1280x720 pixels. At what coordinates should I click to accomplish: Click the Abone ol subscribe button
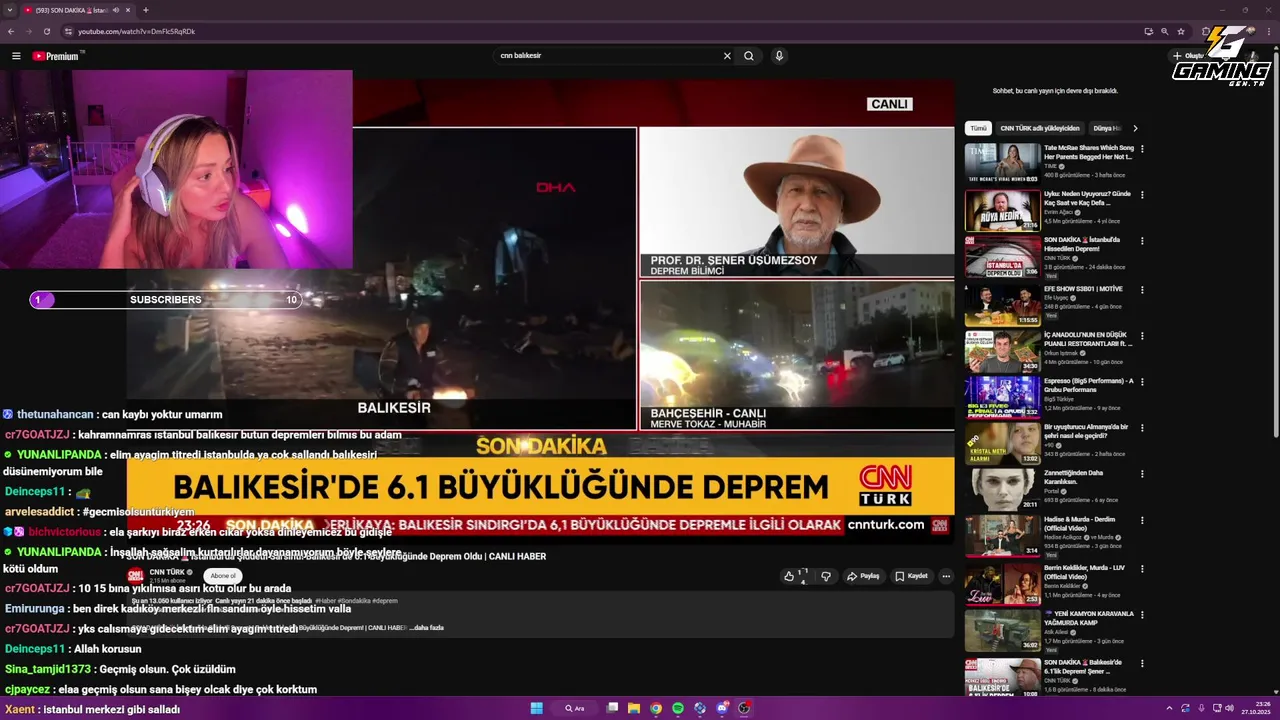pyautogui.click(x=223, y=576)
